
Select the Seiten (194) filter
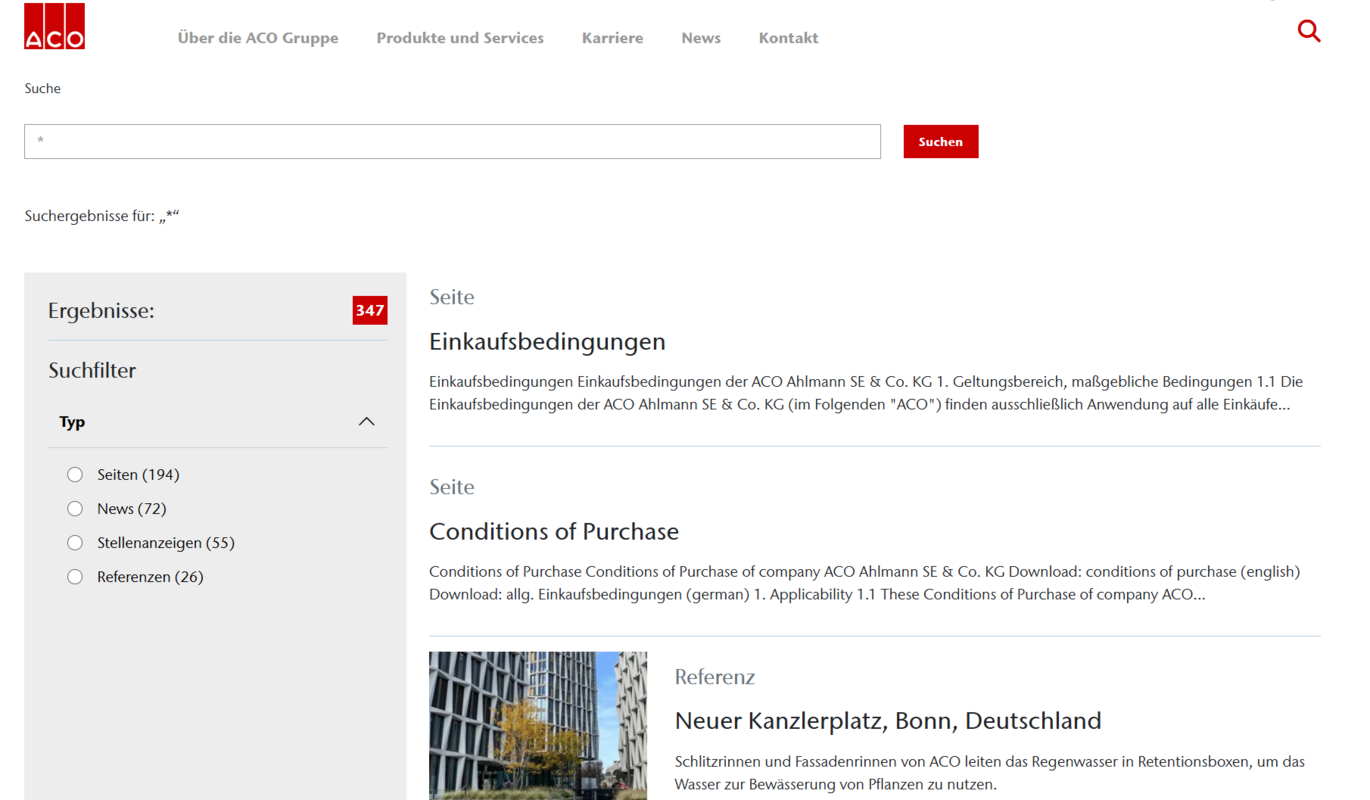75,475
